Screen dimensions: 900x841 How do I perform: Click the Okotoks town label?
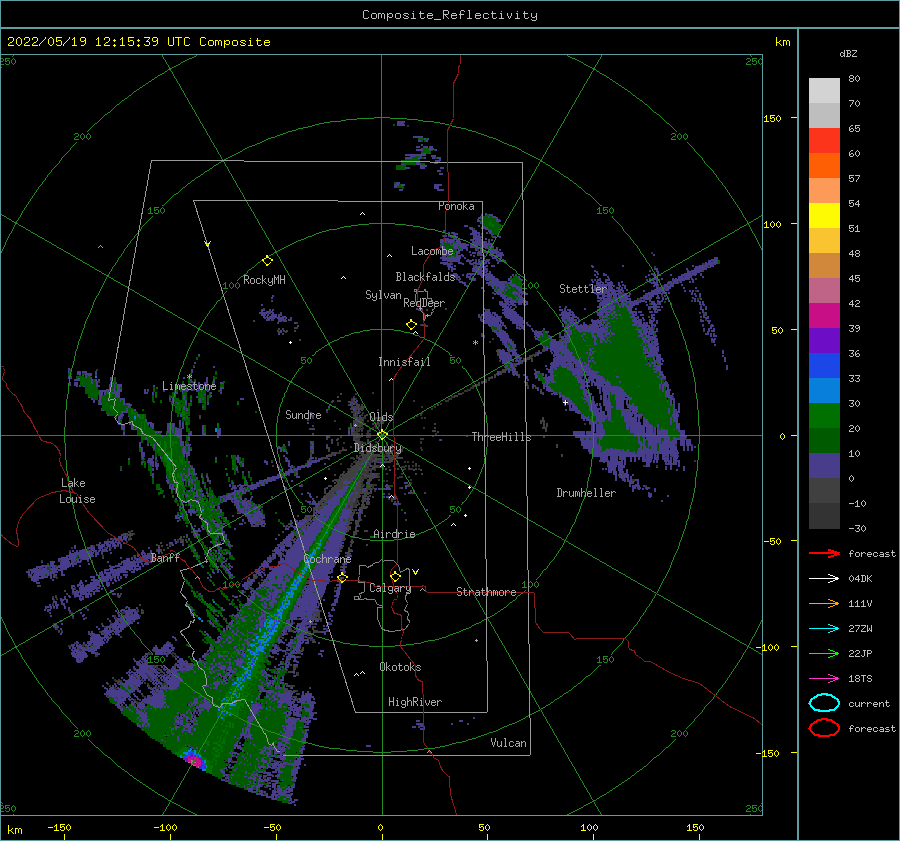coord(400,667)
